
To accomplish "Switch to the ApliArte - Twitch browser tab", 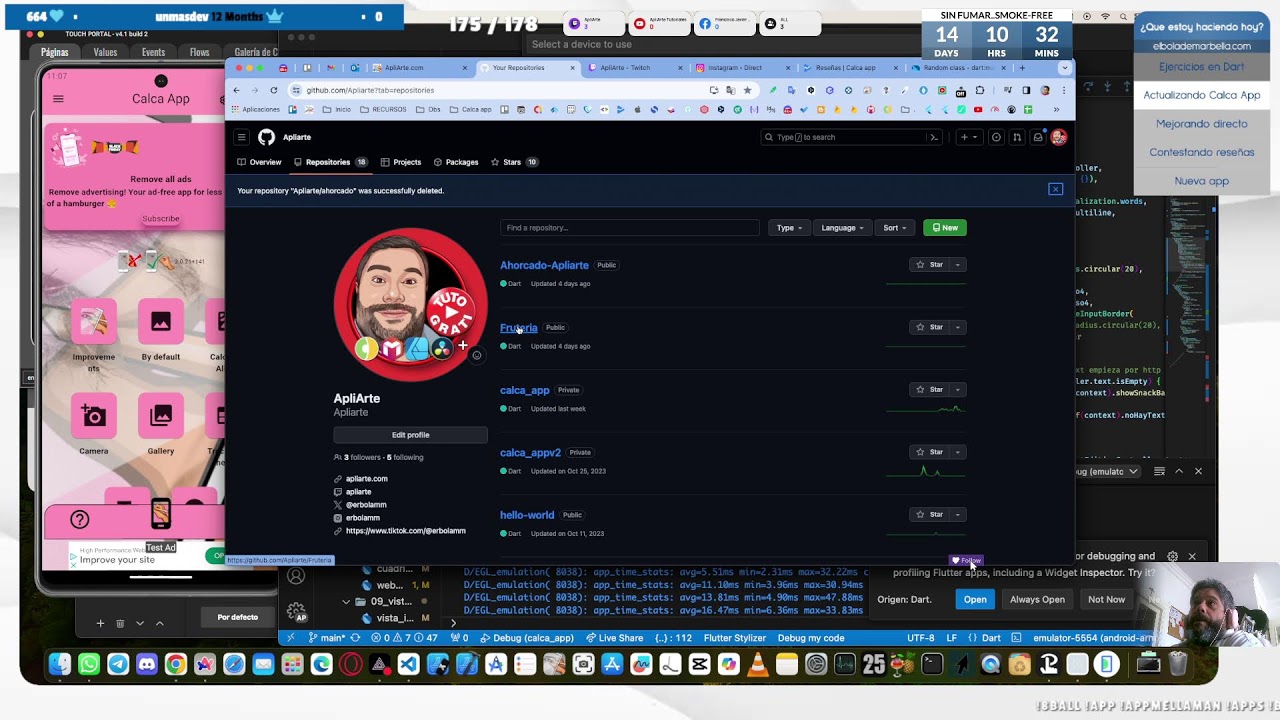I will click(630, 68).
